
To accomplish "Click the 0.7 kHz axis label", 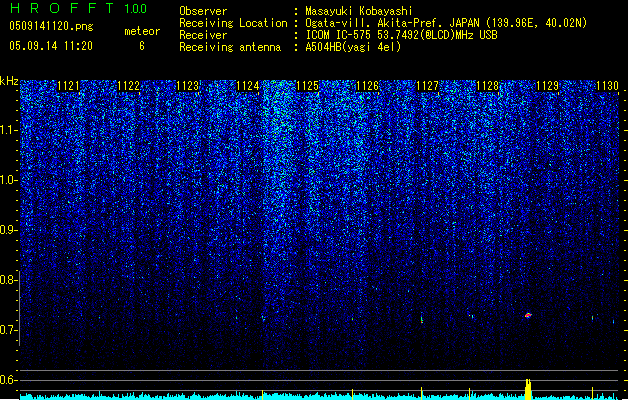I will coord(9,330).
